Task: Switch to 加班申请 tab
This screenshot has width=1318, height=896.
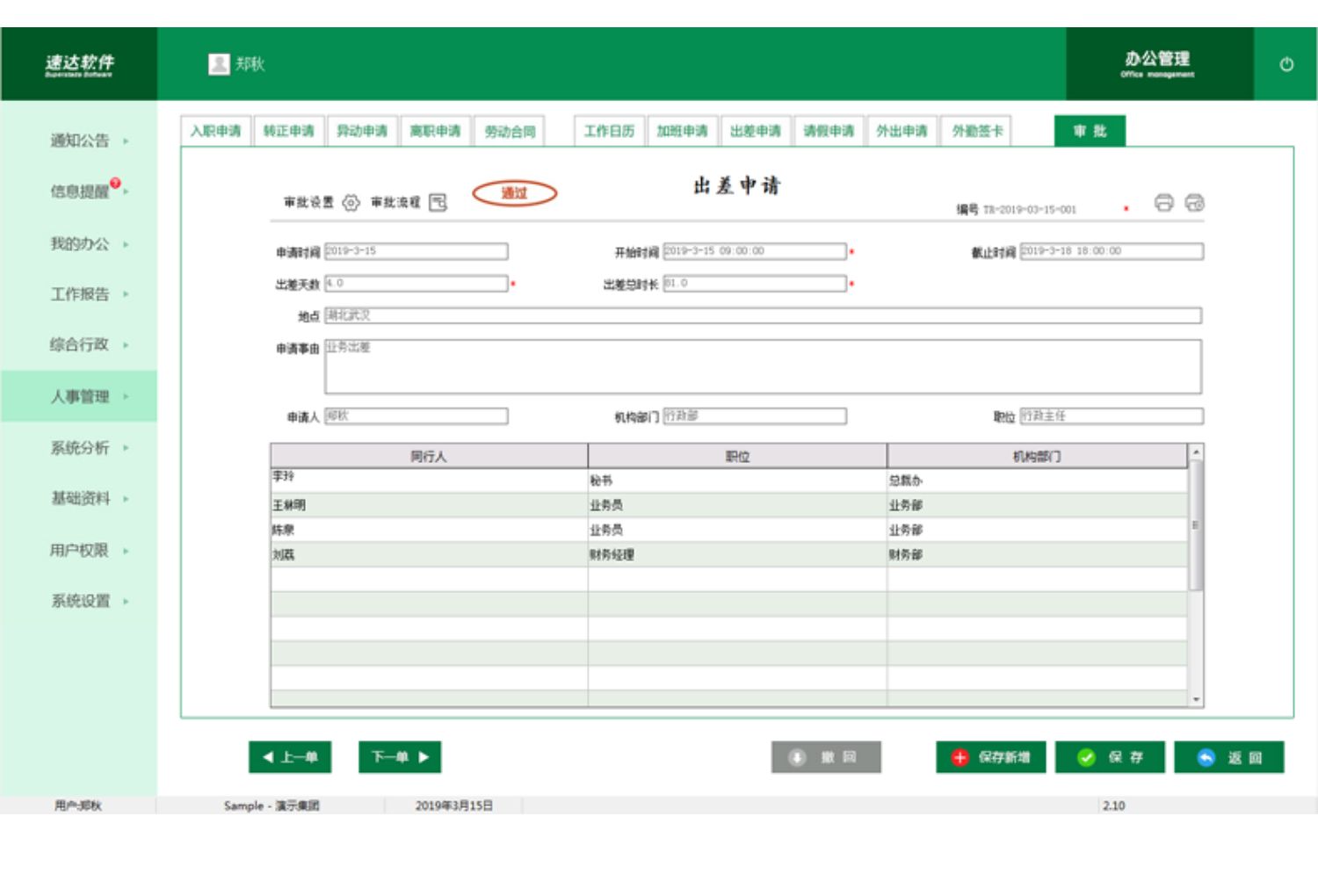Action: (682, 131)
